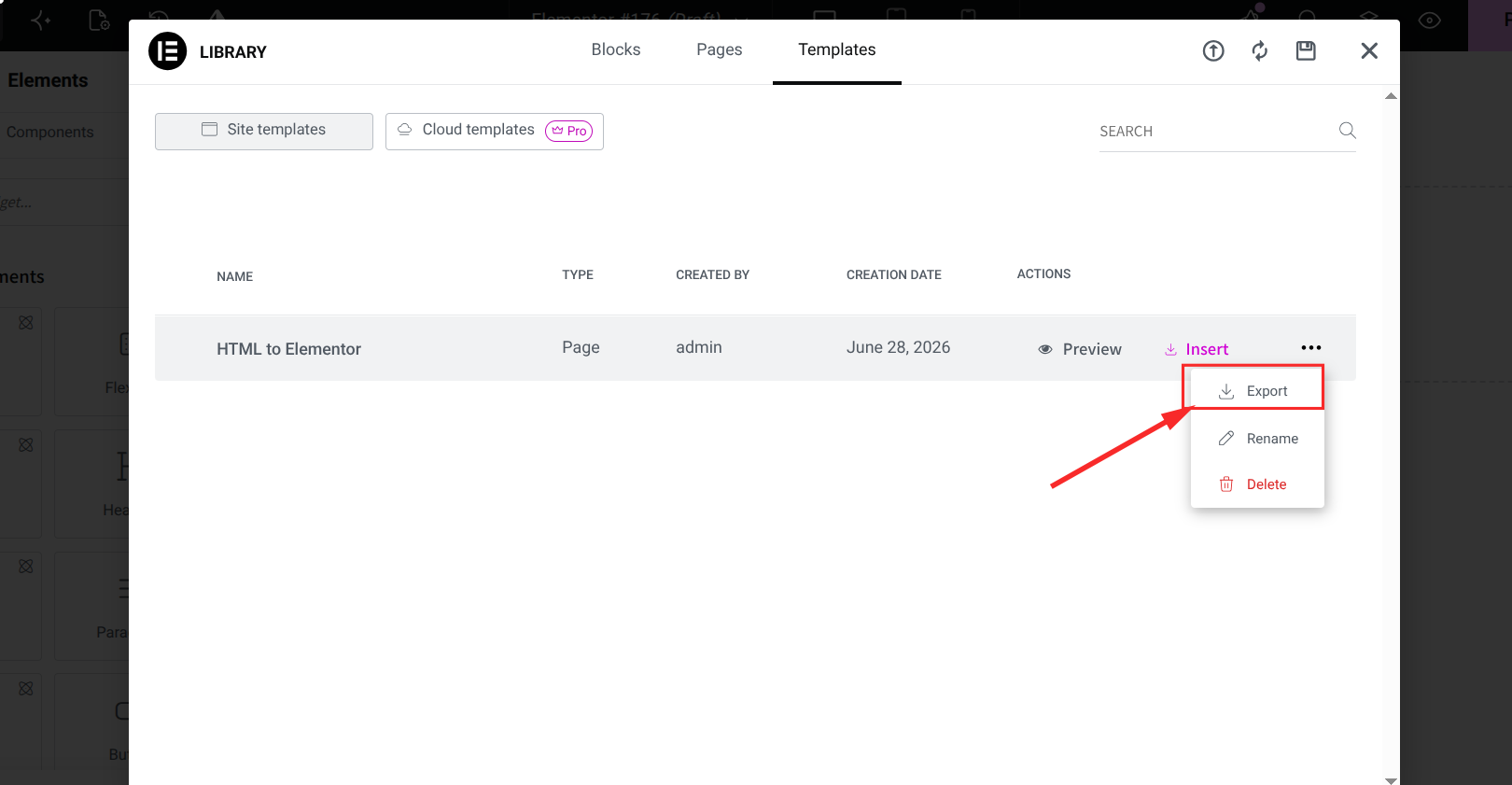Click the sync library refresh icon
Viewport: 1512px width, 785px height.
(x=1260, y=51)
